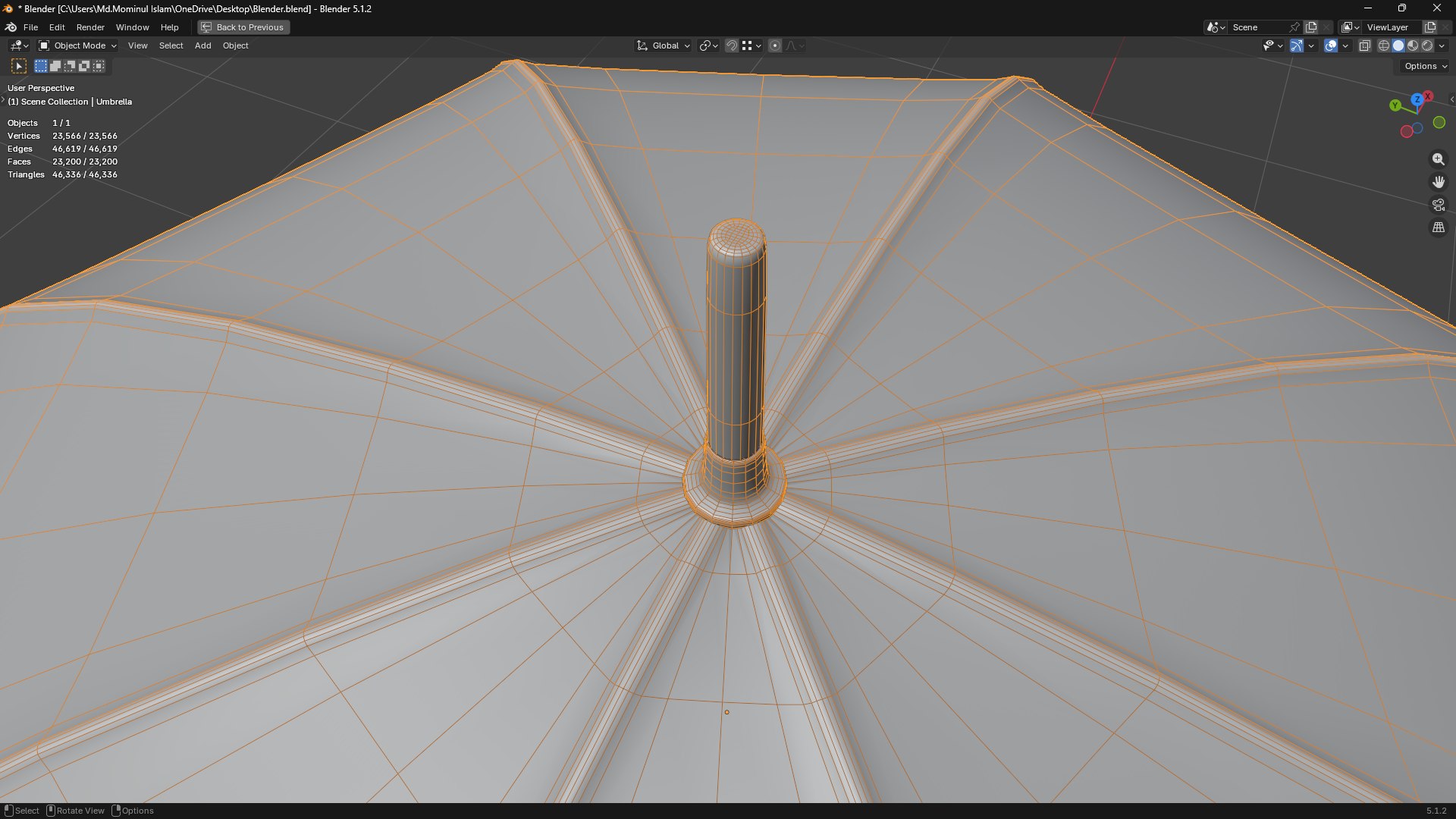Pin the scene with the pin icon
Image resolution: width=1456 pixels, height=819 pixels.
pyautogui.click(x=1294, y=27)
